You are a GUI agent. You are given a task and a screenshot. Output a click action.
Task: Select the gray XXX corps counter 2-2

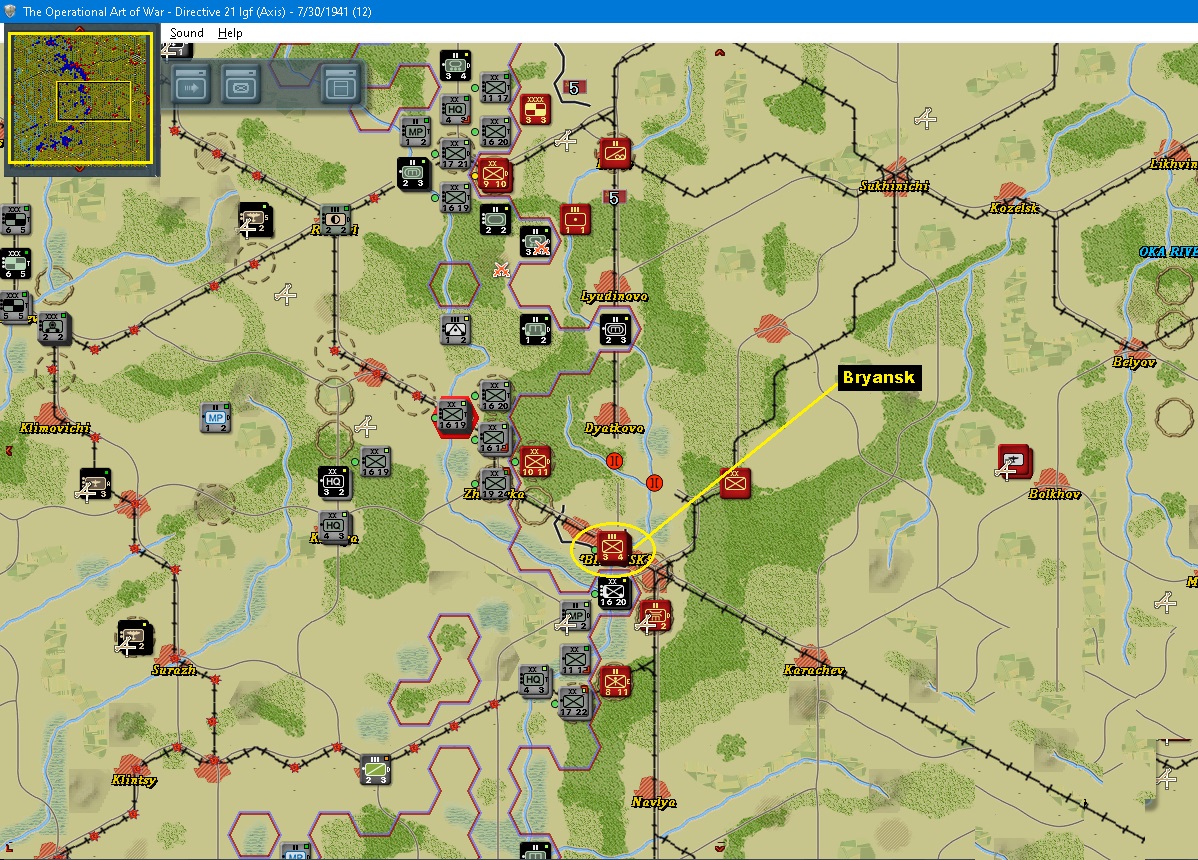click(x=53, y=328)
